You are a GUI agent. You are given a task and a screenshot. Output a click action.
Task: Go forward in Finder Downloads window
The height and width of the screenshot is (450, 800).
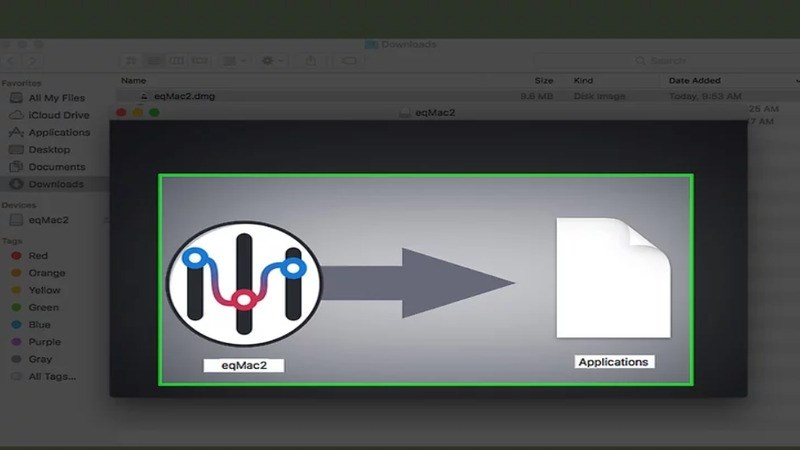32,61
